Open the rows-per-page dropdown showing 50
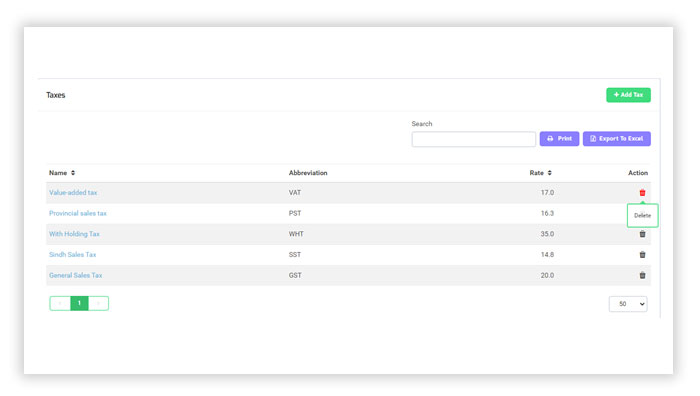 (628, 304)
